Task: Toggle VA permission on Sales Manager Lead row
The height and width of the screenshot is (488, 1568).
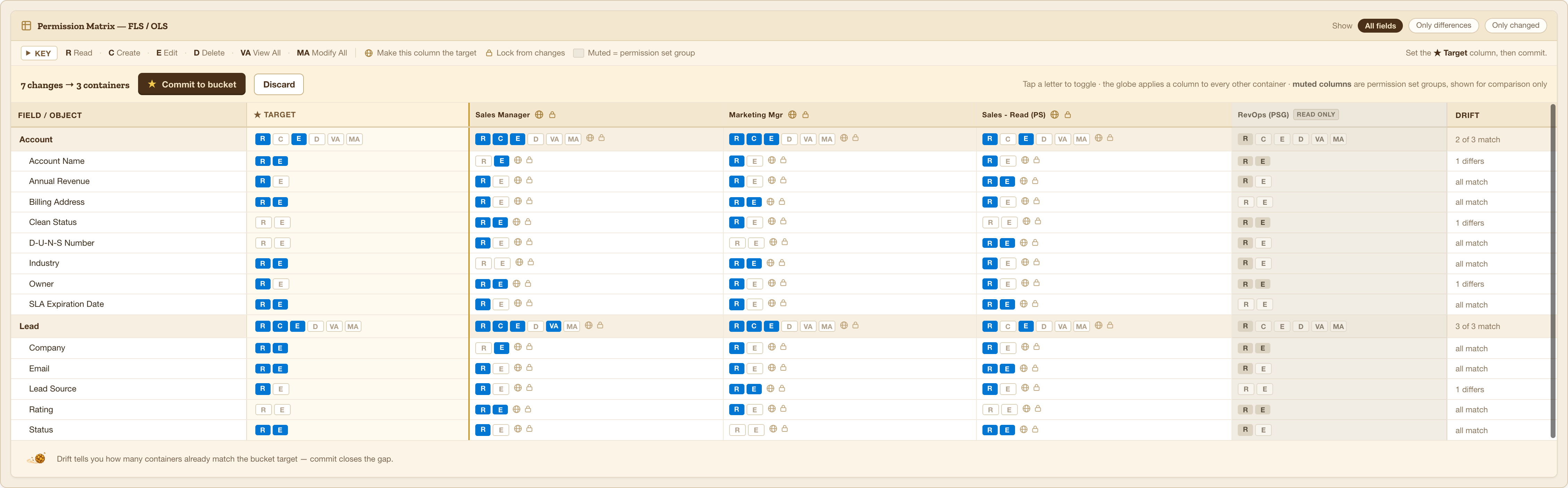Action: coord(553,326)
